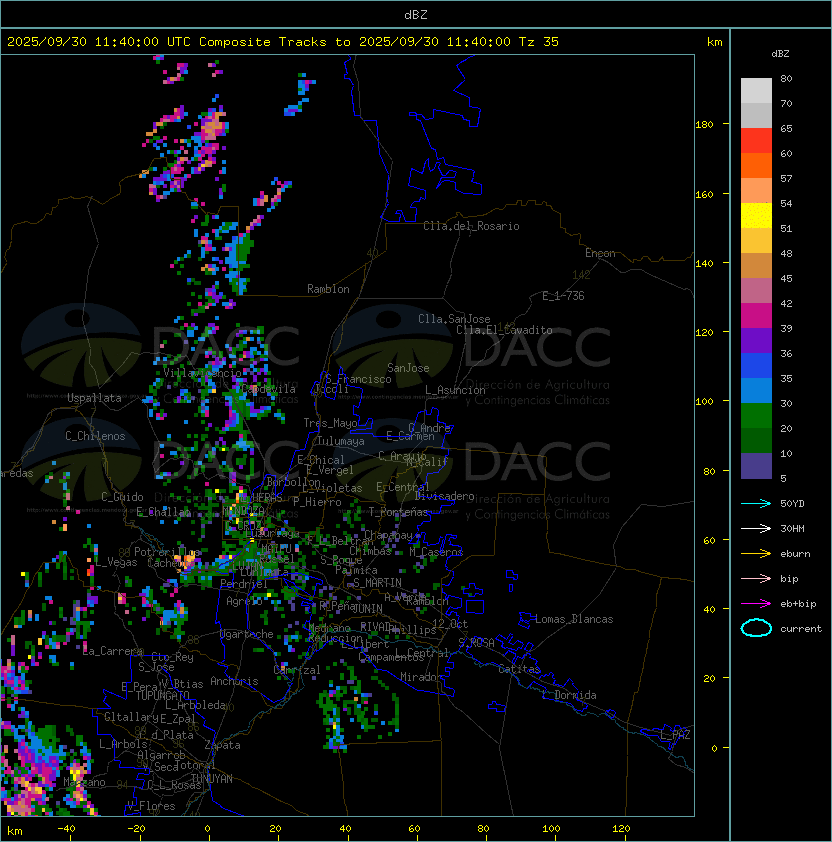Click the -40 tick on horizontal axis
The image size is (832, 842).
(x=66, y=829)
